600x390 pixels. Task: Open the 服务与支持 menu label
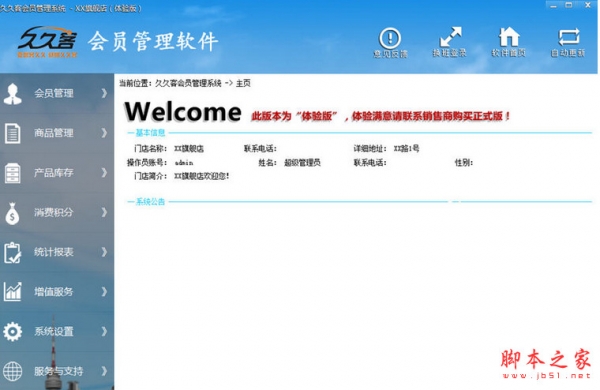tap(59, 371)
